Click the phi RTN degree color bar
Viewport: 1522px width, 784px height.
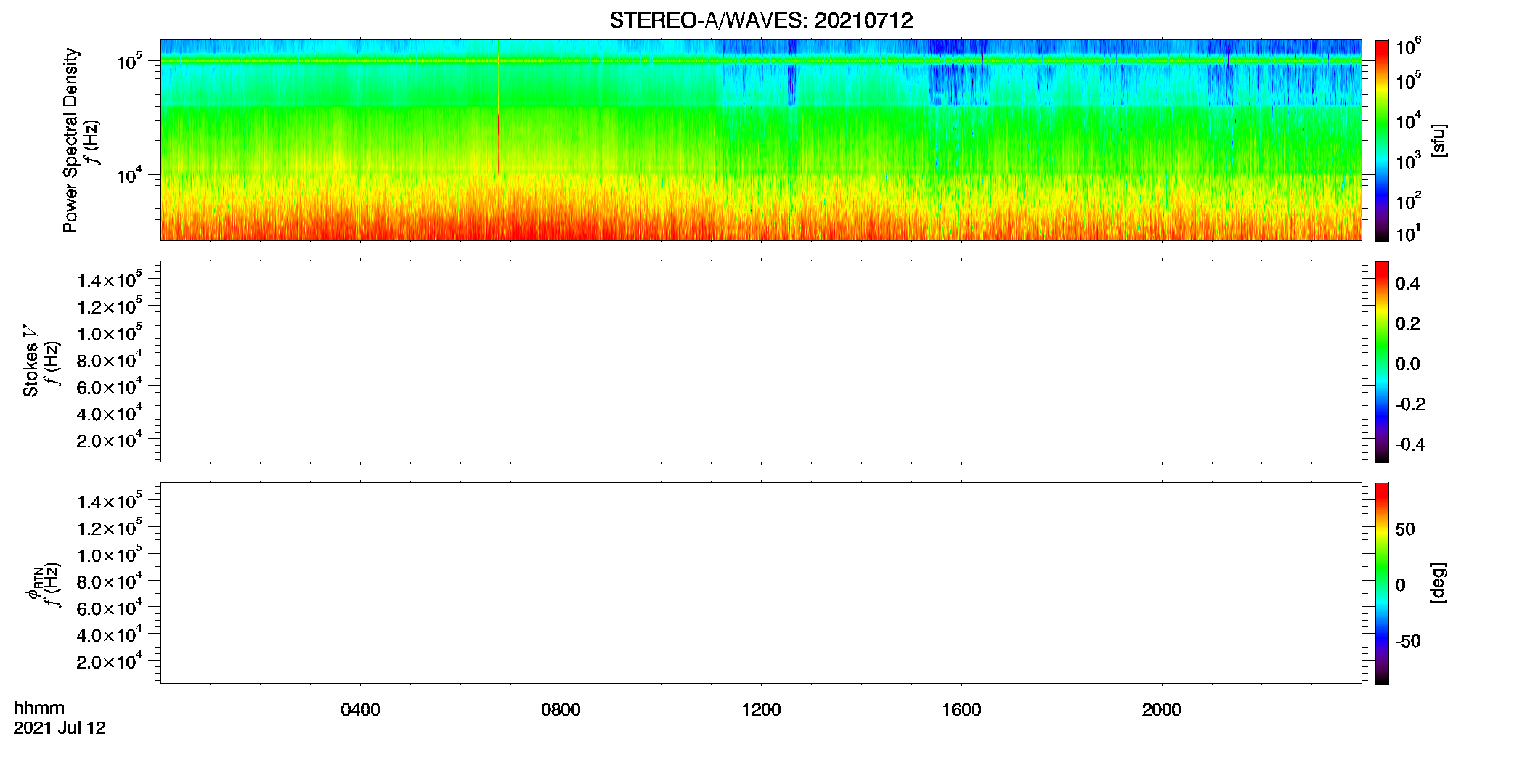[1381, 583]
